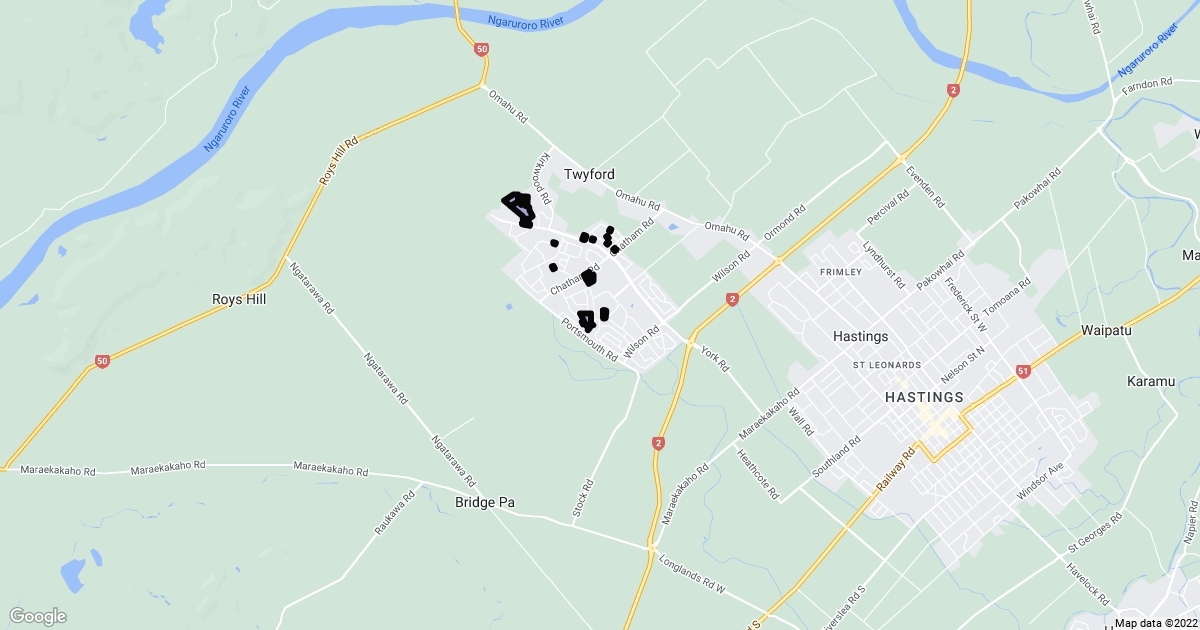Click the FRIMLEY suburb label
This screenshot has height=630, width=1200.
(x=840, y=272)
